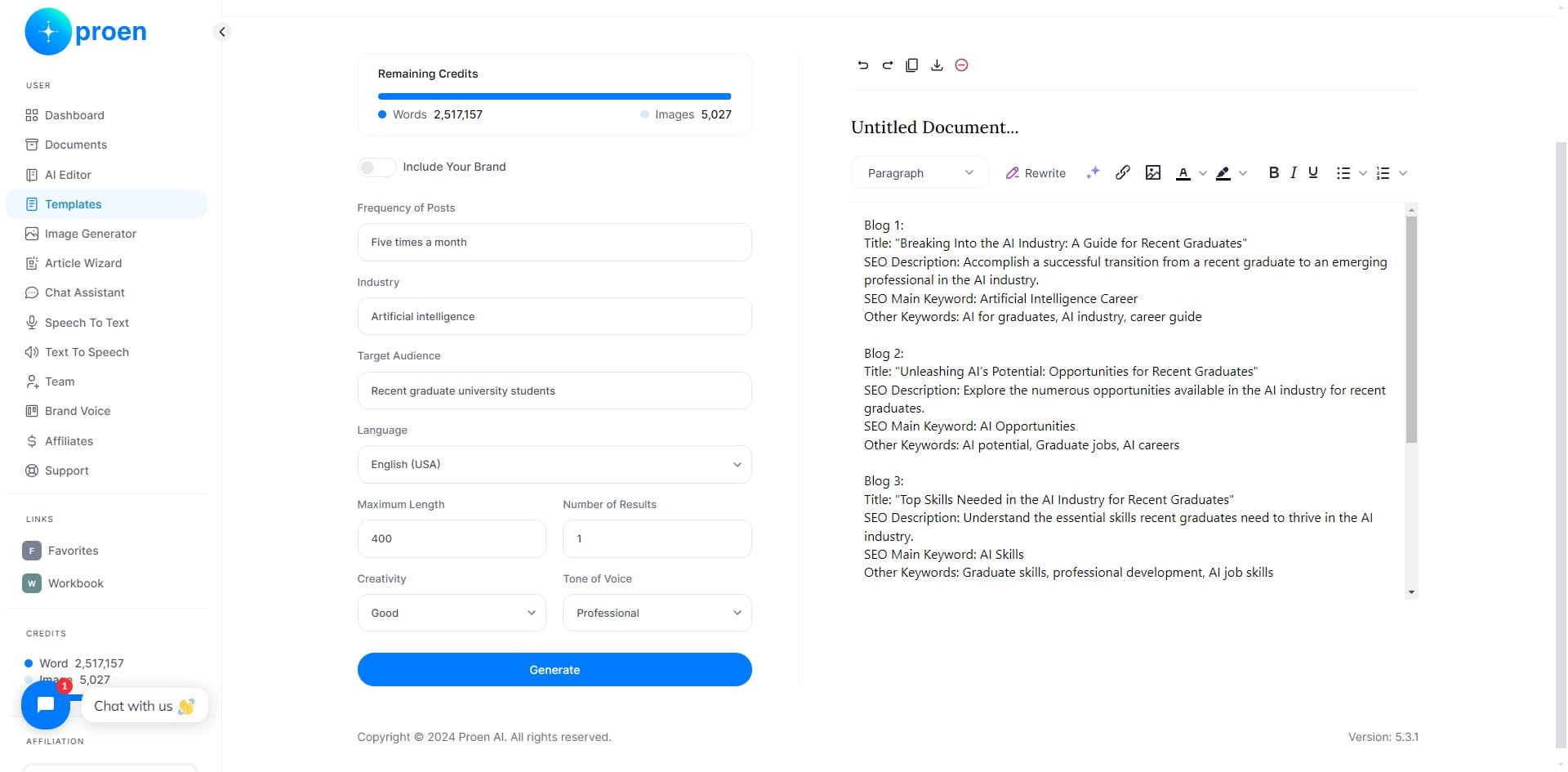Open the Language dropdown showing English (USA)
Viewport: 1568px width, 772px height.
(x=555, y=465)
